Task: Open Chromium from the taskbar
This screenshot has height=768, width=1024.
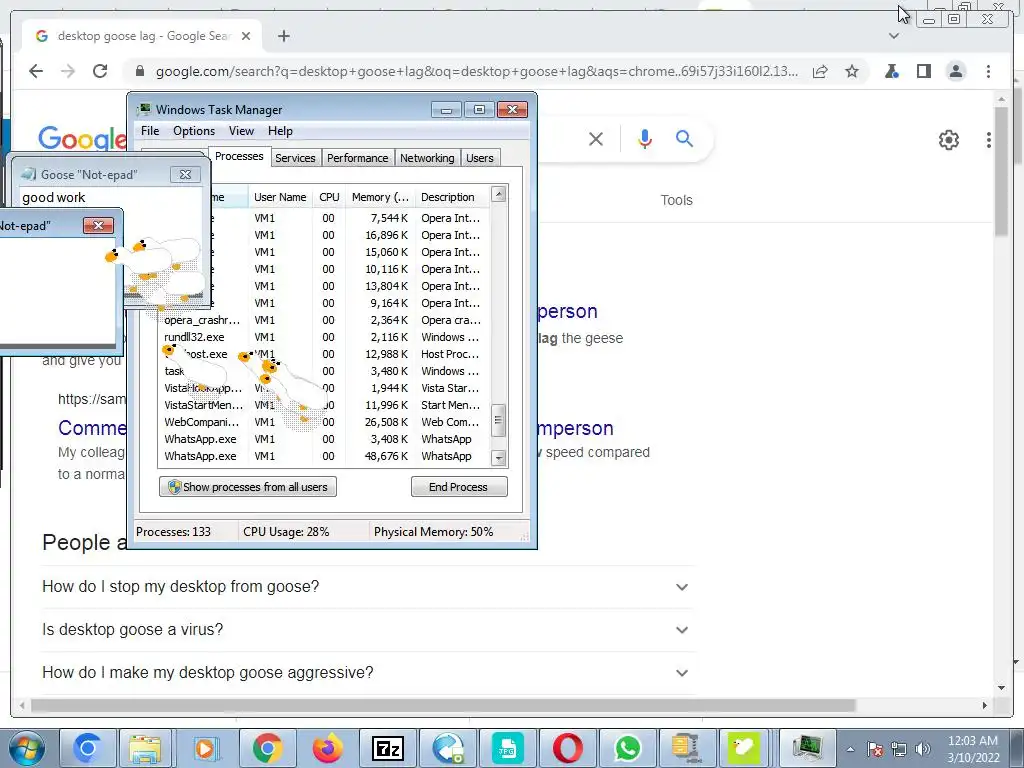Action: pos(87,748)
